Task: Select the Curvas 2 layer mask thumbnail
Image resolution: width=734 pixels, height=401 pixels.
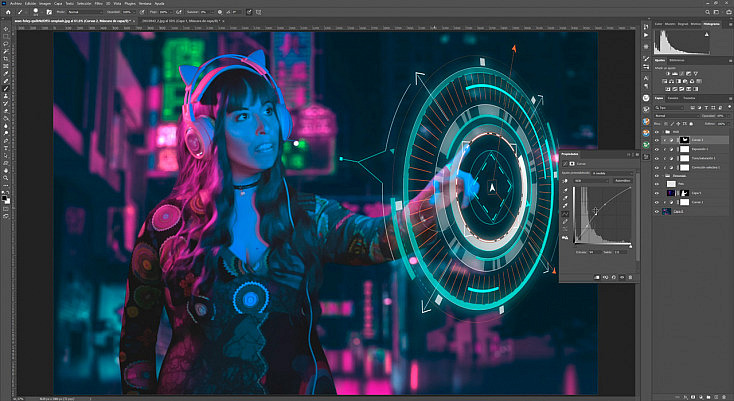Action: coord(684,140)
